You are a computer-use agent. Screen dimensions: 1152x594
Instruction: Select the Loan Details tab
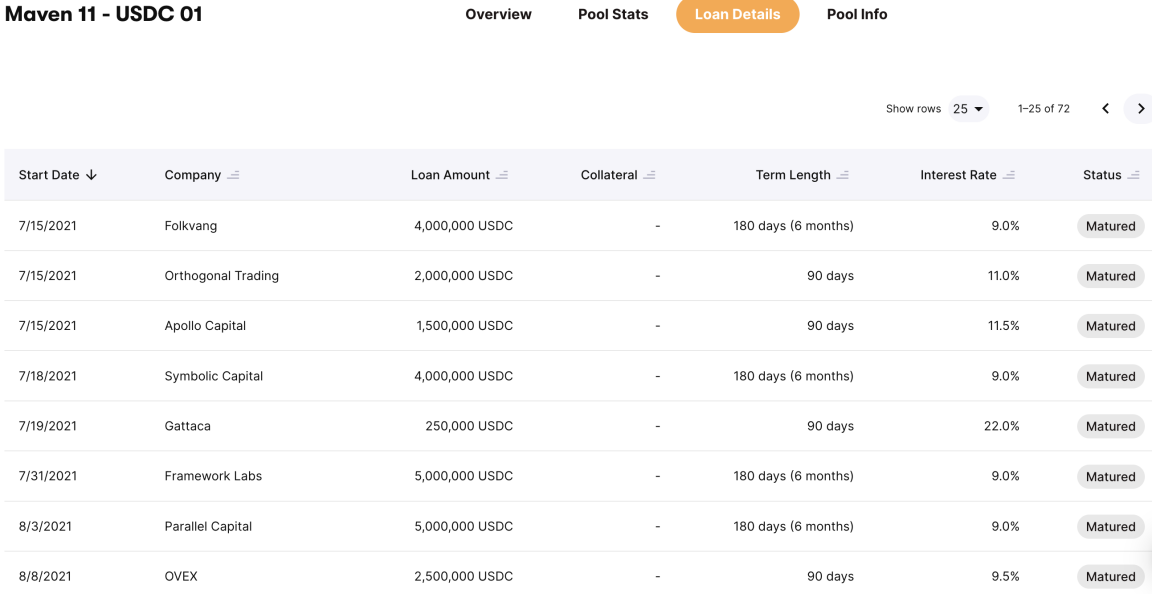[x=738, y=15]
